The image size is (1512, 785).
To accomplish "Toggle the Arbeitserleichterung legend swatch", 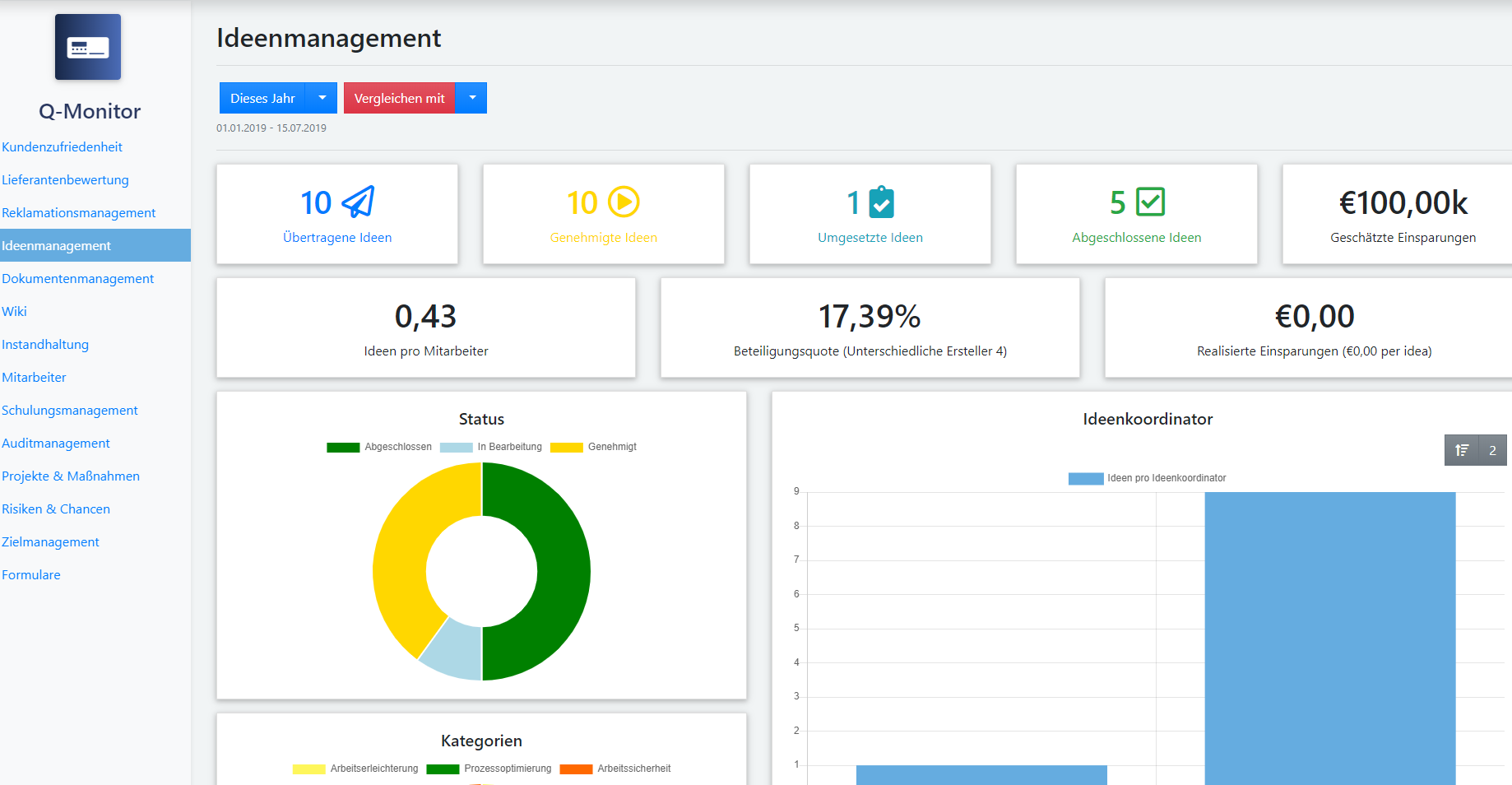I will (308, 769).
